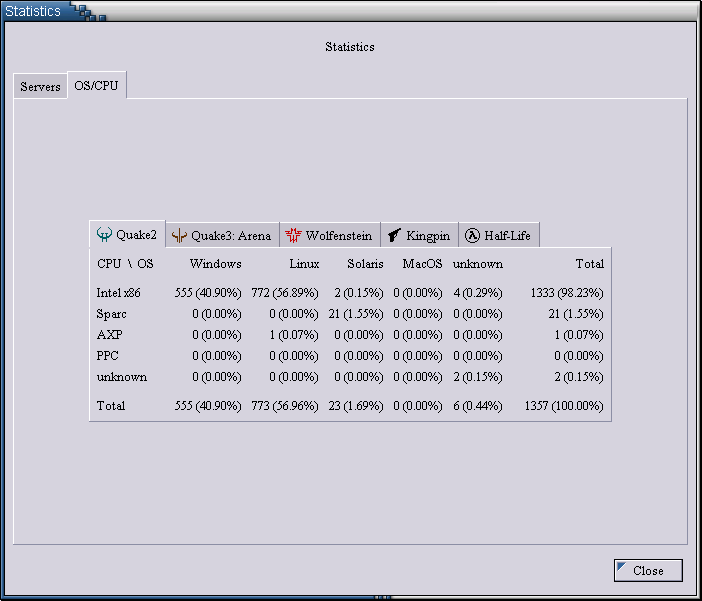Click unknown row total 2 (0.15%)

[x=579, y=377]
